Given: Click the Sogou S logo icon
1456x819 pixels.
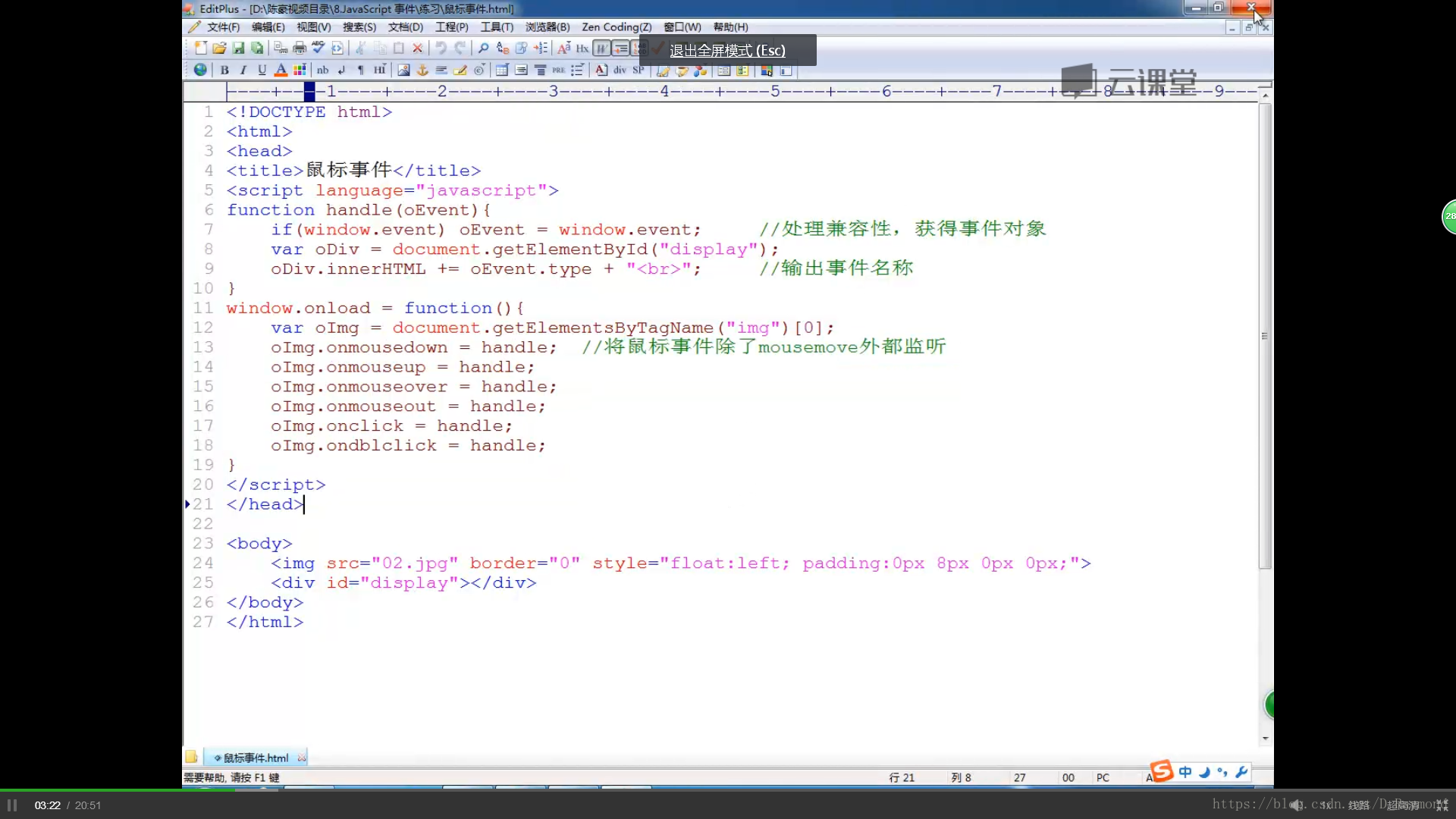Looking at the screenshot, I should [1162, 770].
